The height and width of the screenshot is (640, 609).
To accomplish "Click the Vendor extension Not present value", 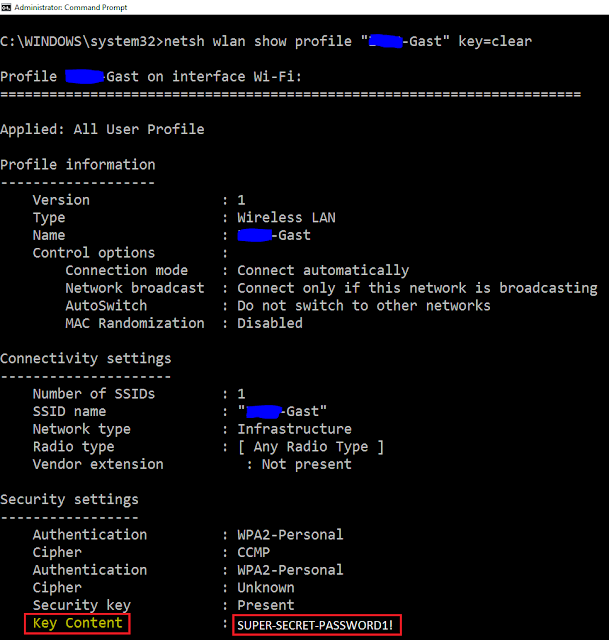I will [306, 464].
